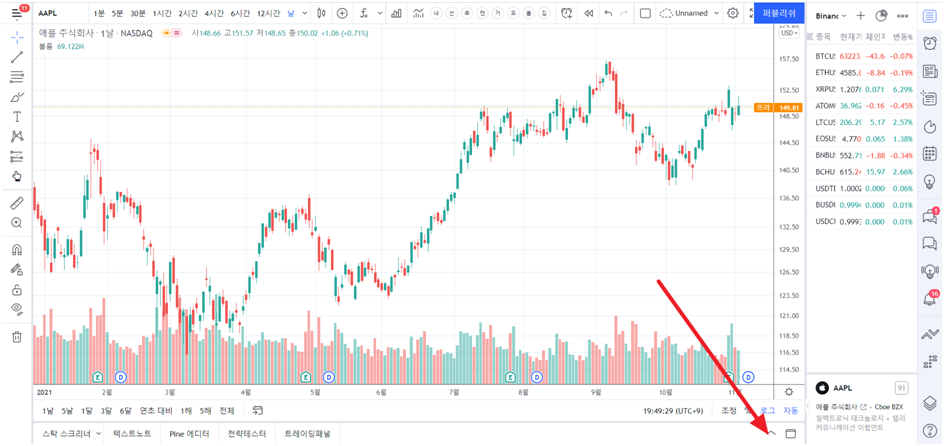The width and height of the screenshot is (944, 446).
Task: Toggle 조정 adjusted data option
Action: point(729,410)
